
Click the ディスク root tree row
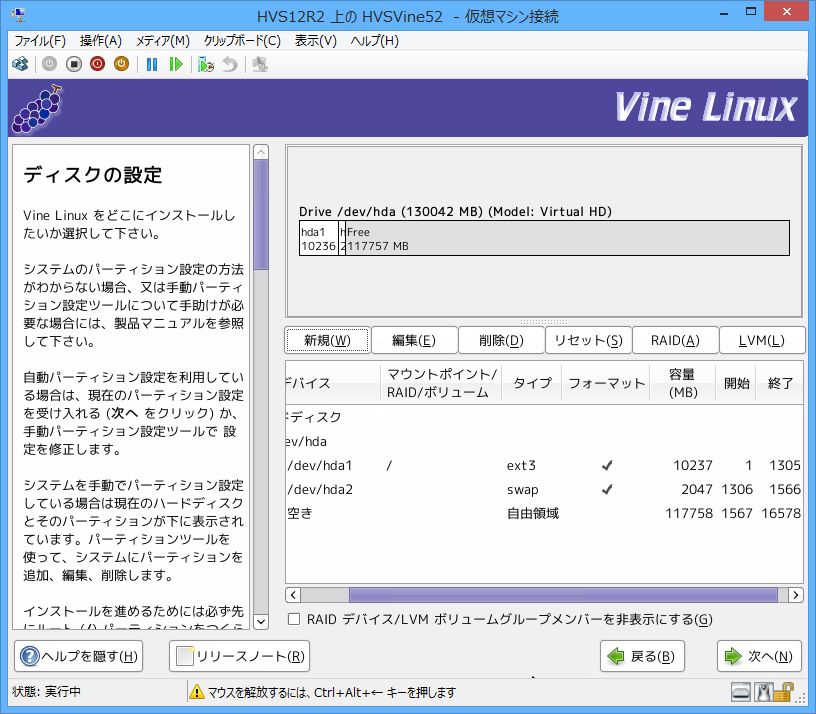[544, 417]
